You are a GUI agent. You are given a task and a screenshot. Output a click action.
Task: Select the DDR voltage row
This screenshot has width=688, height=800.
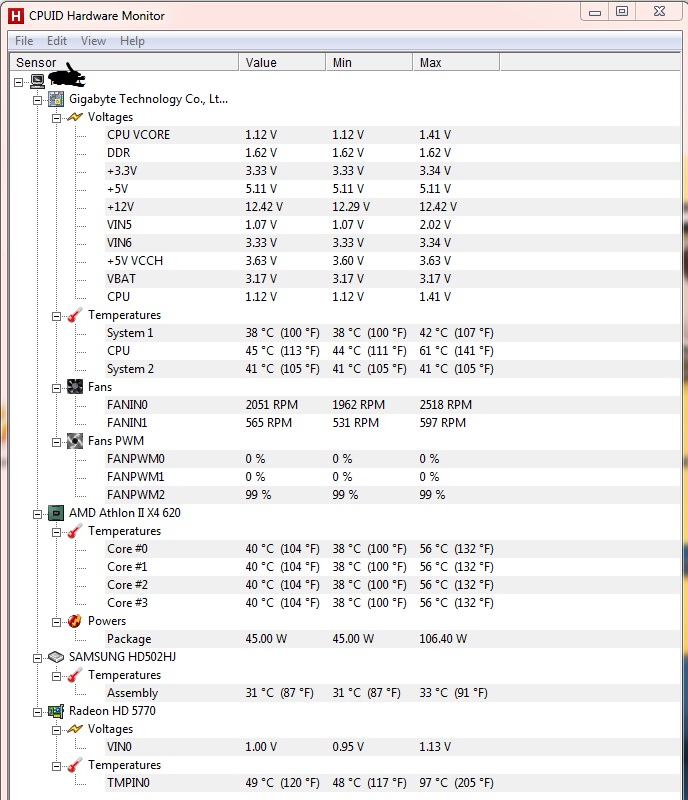click(x=392, y=153)
